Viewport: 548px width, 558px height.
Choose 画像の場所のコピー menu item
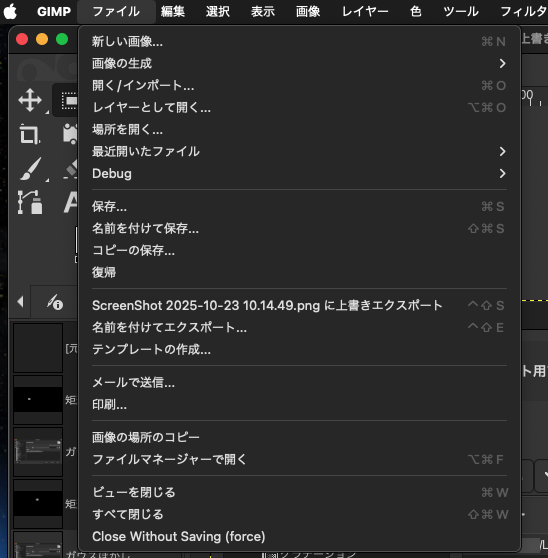300,437
